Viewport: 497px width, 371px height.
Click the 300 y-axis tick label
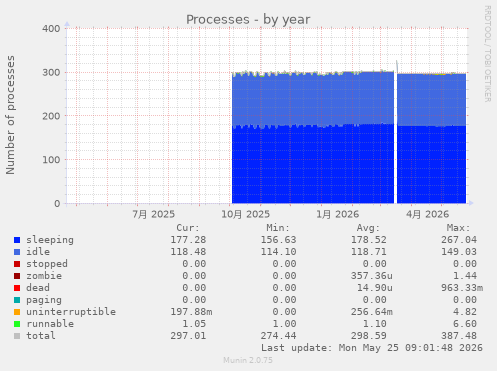(51, 72)
